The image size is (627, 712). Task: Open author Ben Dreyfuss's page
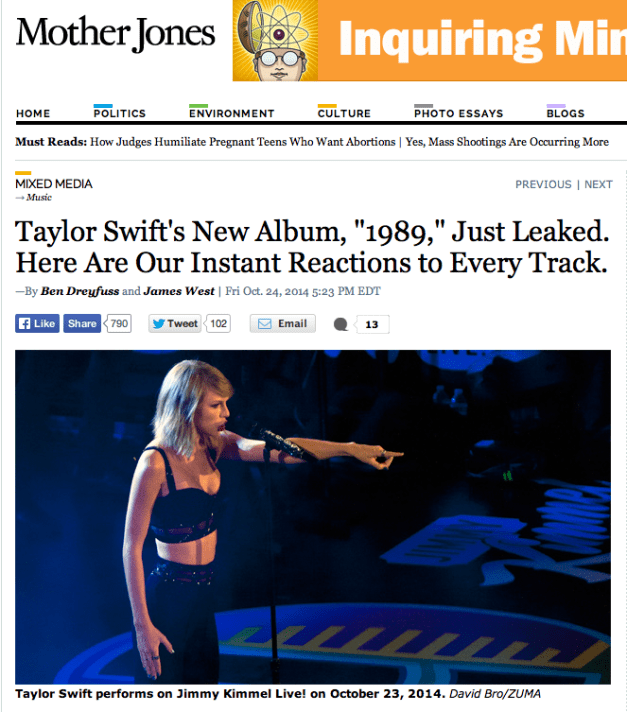pos(80,291)
